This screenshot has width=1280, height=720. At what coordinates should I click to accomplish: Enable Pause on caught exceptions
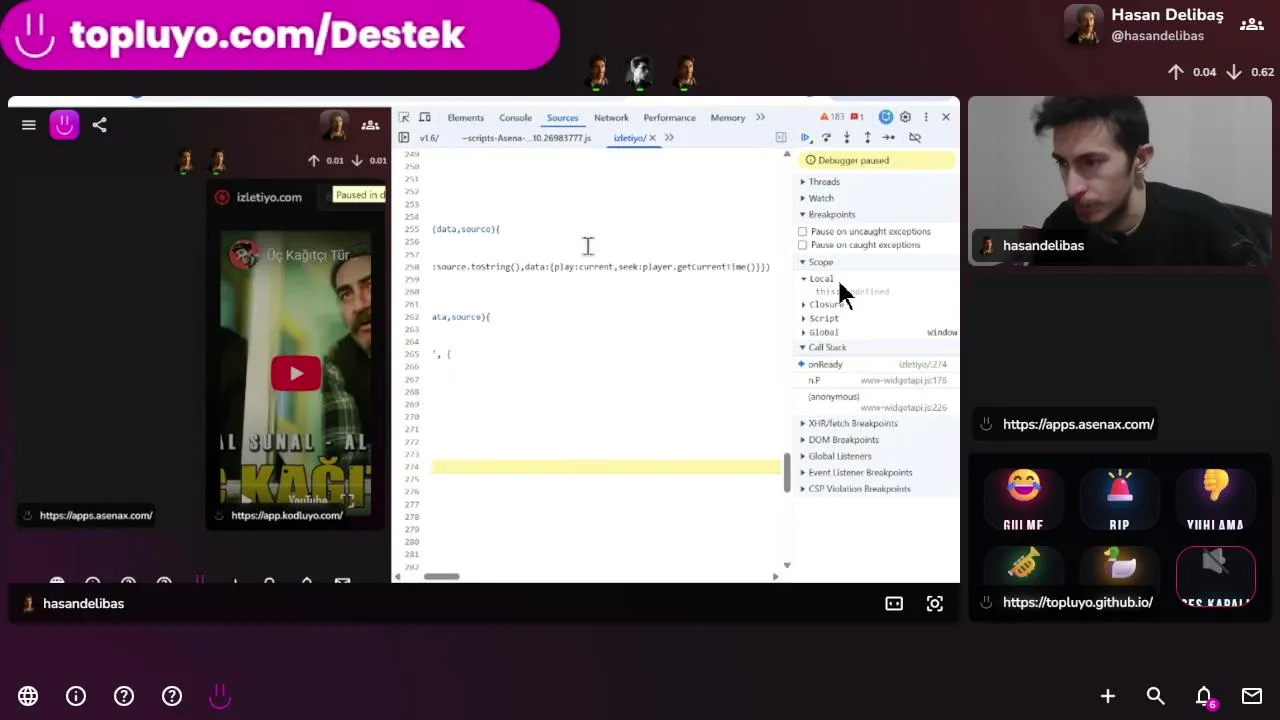click(x=802, y=245)
